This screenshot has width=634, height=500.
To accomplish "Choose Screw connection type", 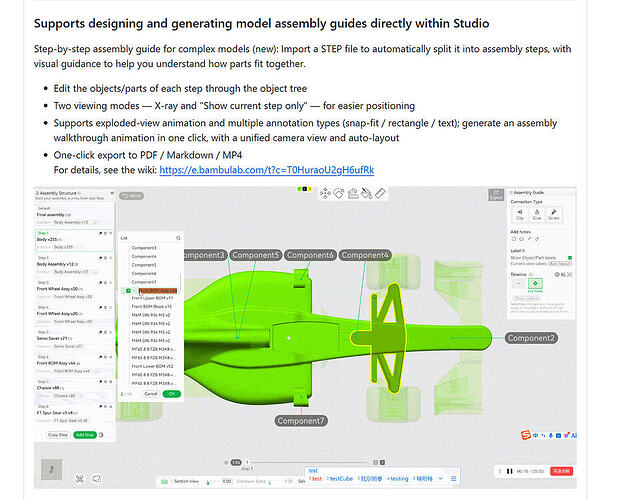I will point(554,214).
